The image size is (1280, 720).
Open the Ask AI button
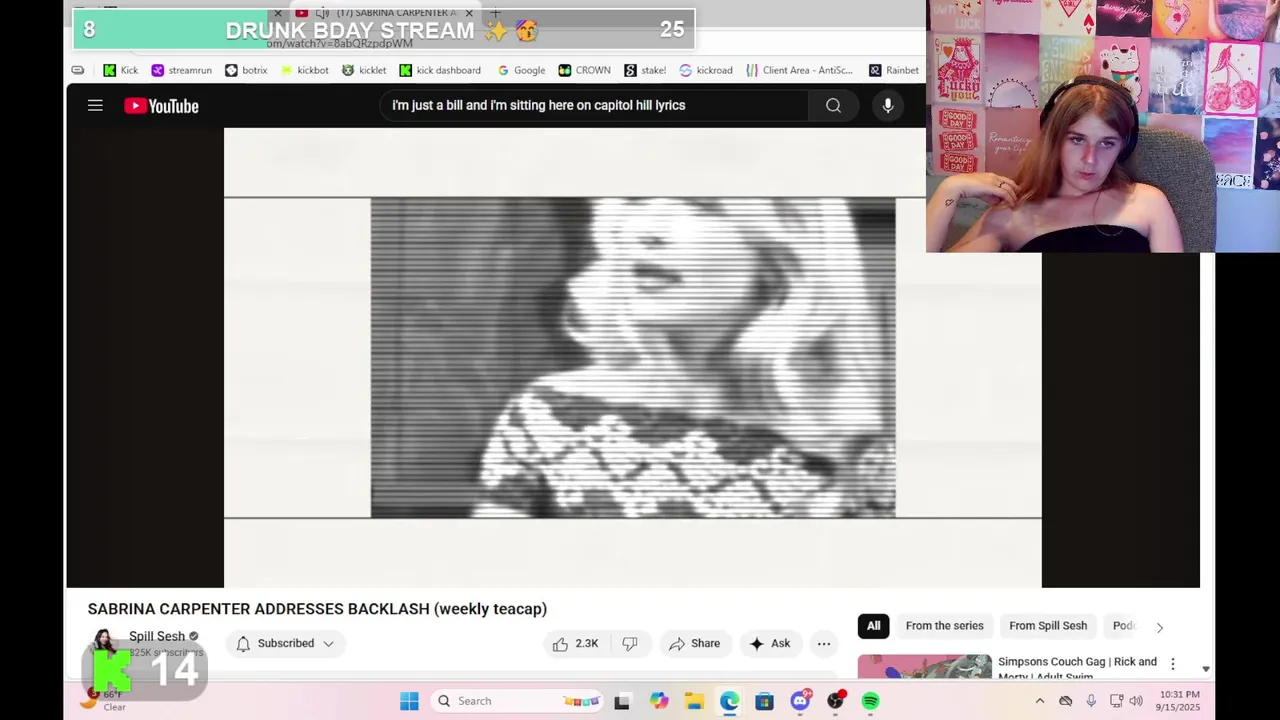(770, 643)
